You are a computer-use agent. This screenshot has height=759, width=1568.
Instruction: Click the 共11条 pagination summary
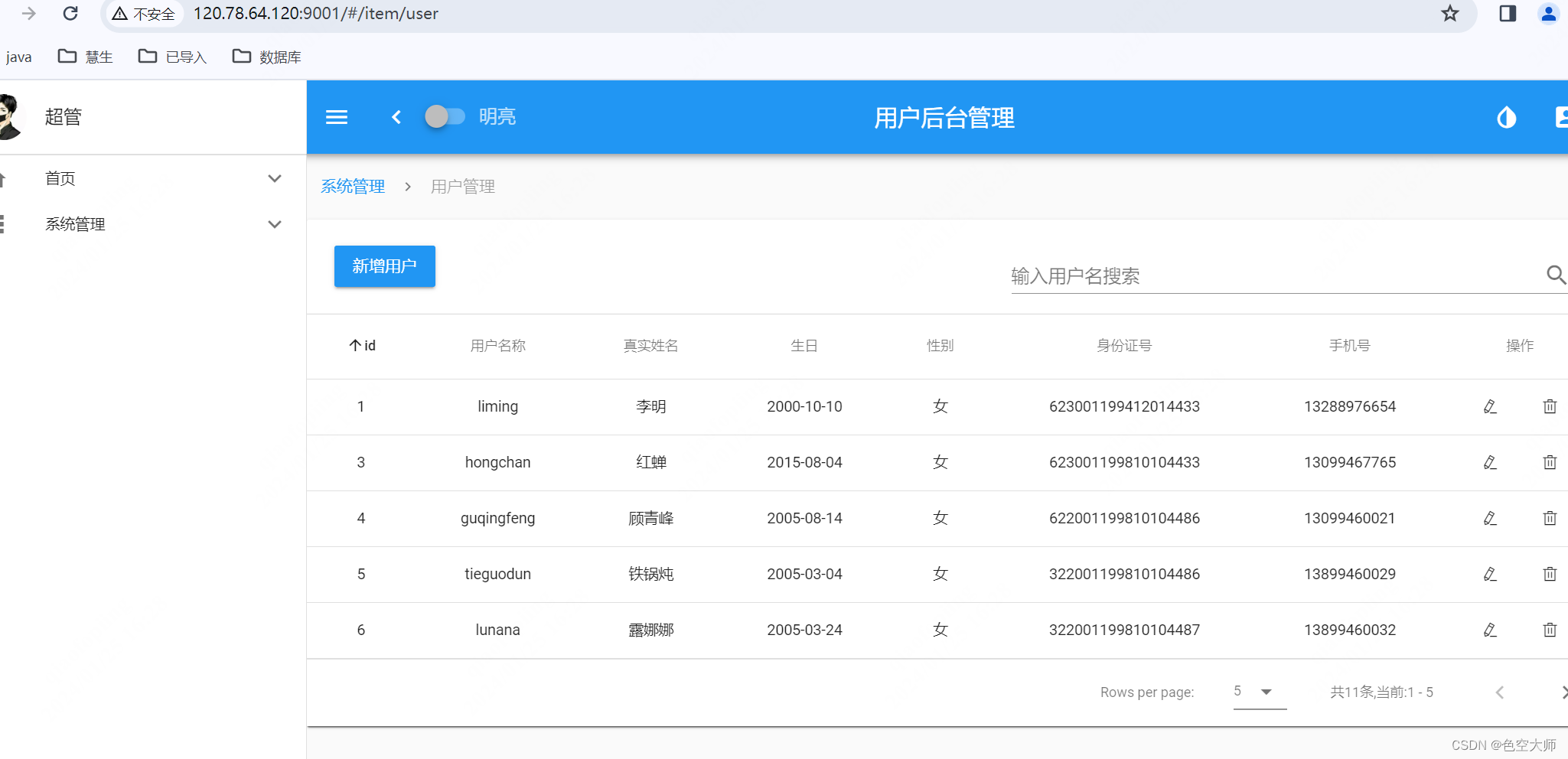click(1381, 692)
